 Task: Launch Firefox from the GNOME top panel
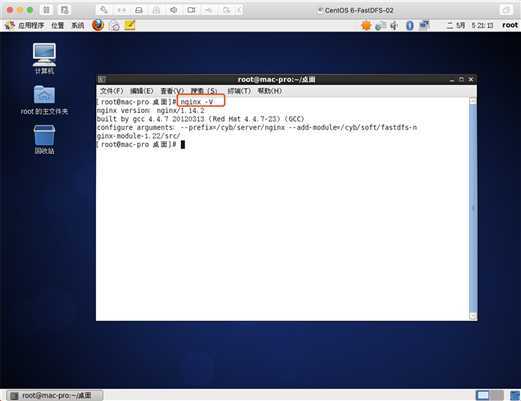[x=98, y=25]
